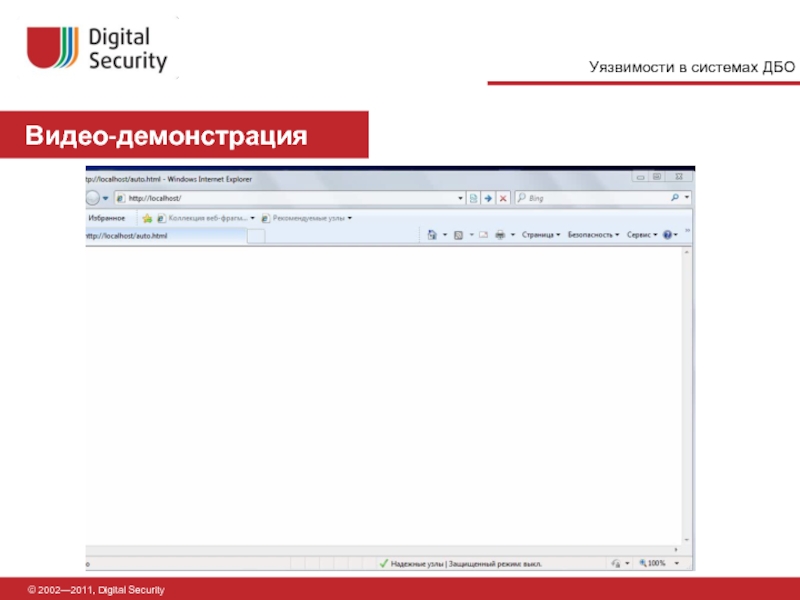
Task: Open the Рекомендуемые узлы link
Action: point(306,218)
